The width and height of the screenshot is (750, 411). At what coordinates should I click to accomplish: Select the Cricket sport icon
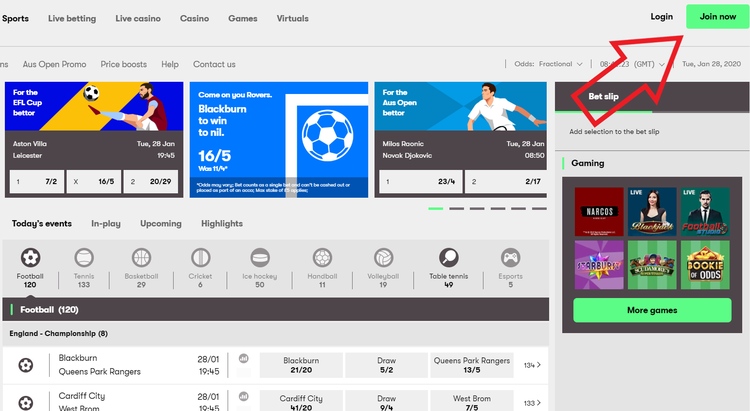click(200, 258)
